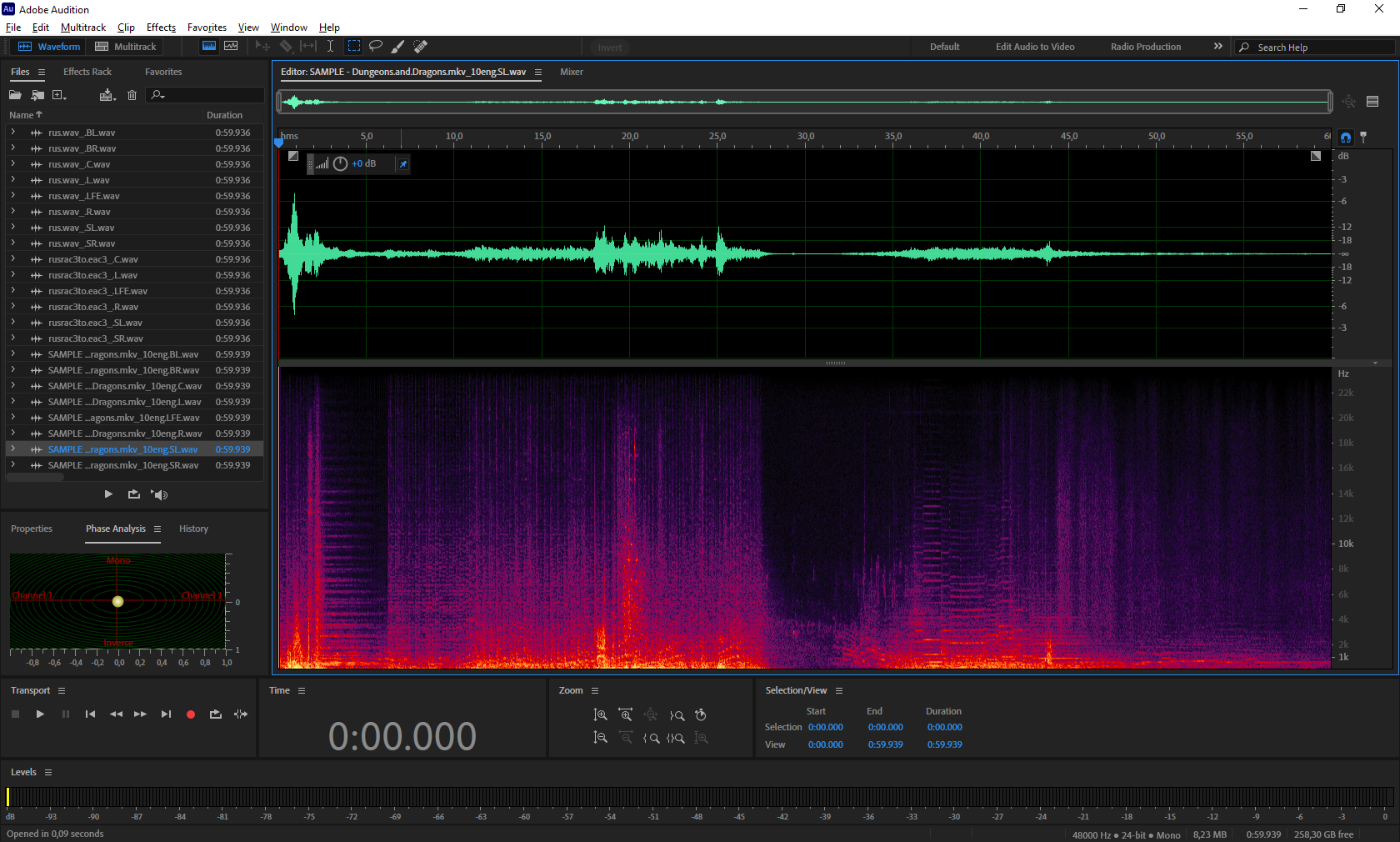Open the Clip menu

pos(126,28)
